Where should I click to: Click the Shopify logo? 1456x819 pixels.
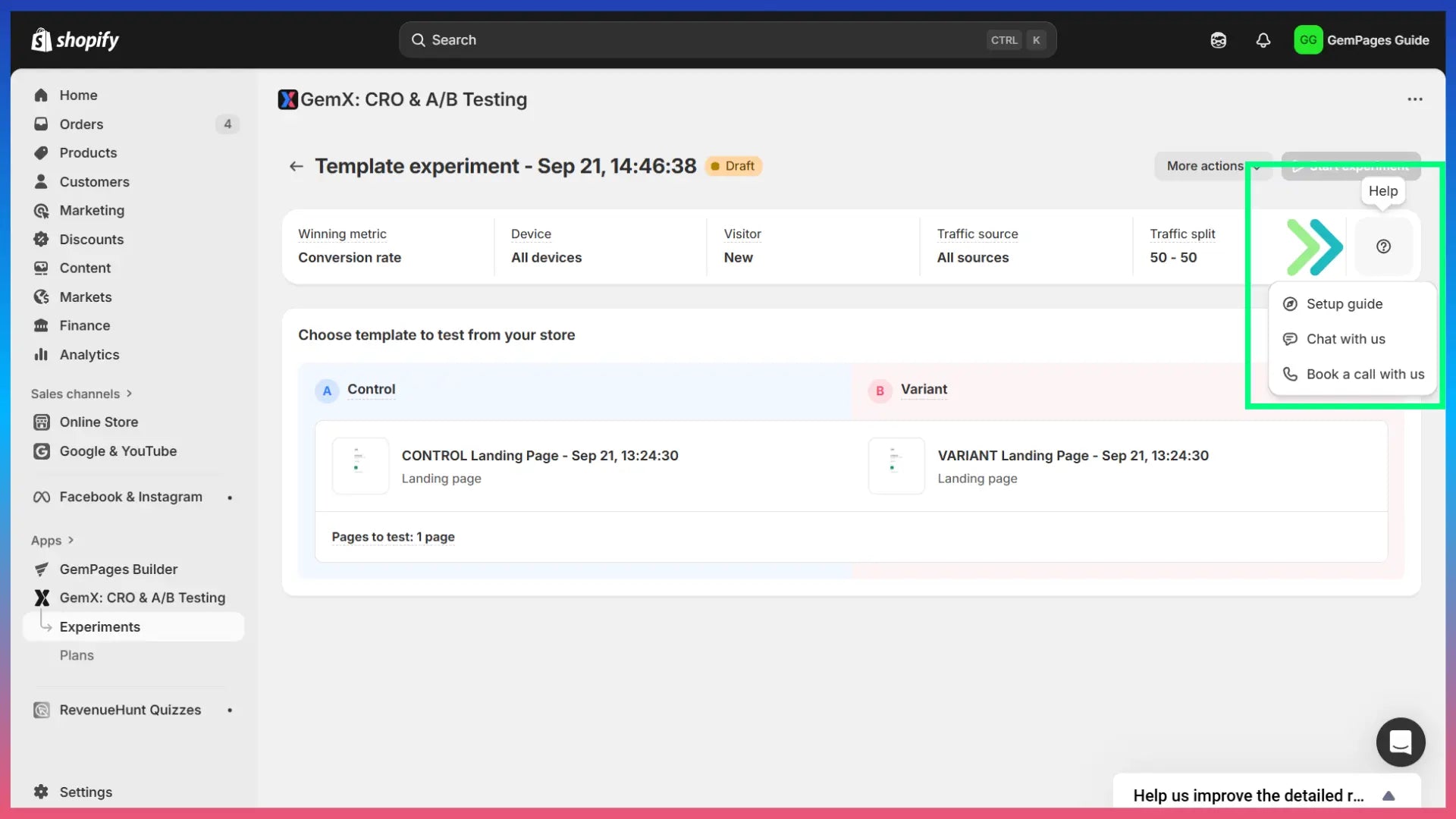(74, 39)
